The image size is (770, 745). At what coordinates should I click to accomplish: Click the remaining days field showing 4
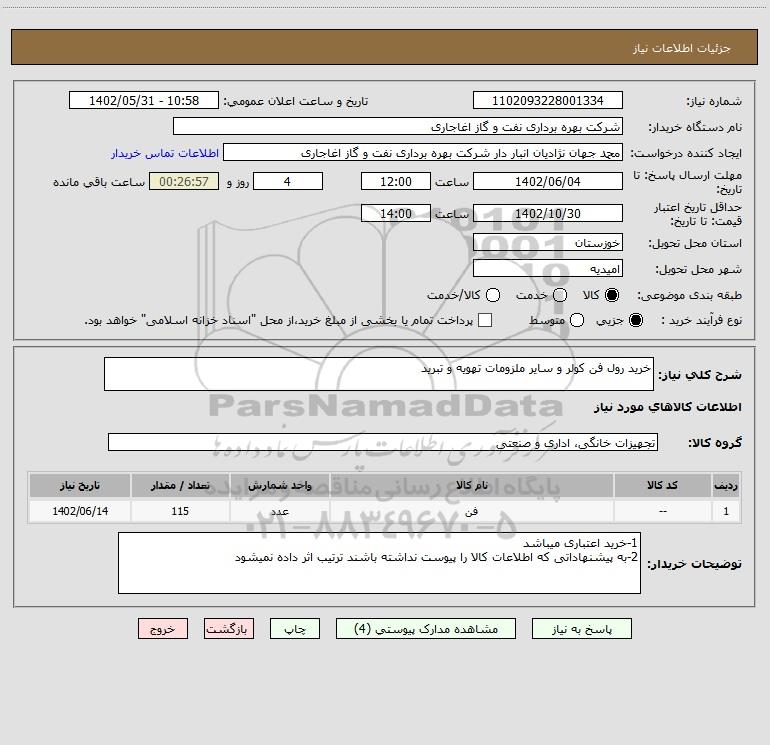point(288,181)
